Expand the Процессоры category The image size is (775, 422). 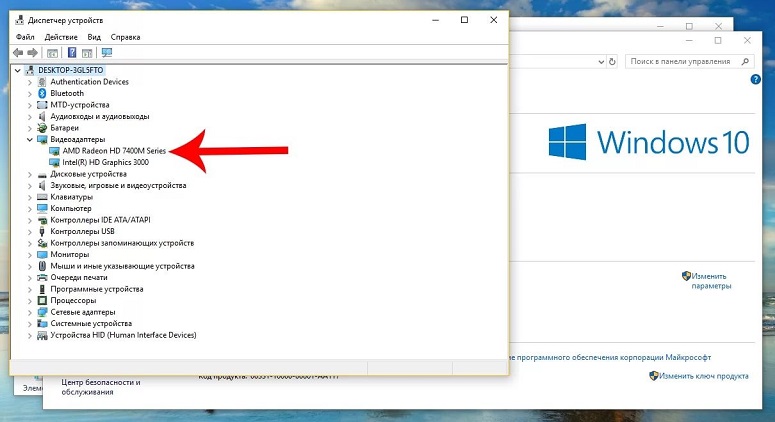tap(30, 301)
